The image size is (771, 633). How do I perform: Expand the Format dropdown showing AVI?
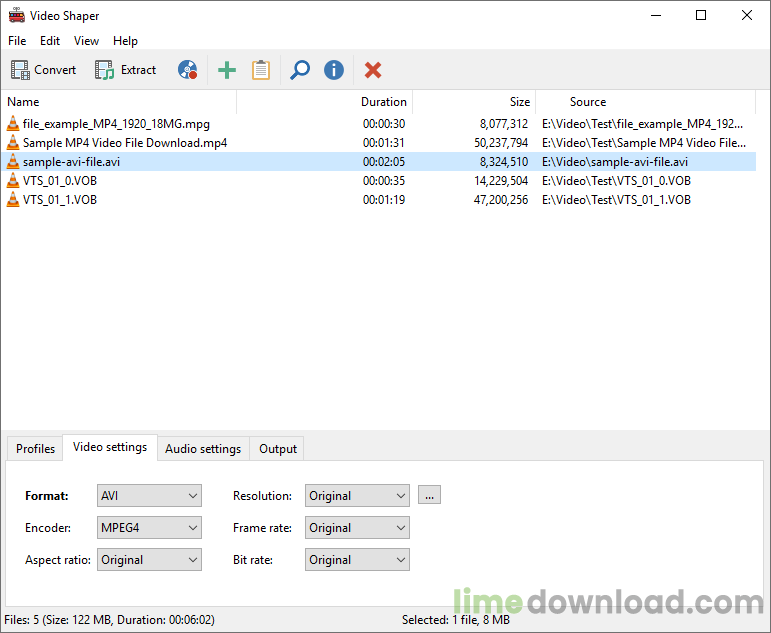click(x=149, y=496)
